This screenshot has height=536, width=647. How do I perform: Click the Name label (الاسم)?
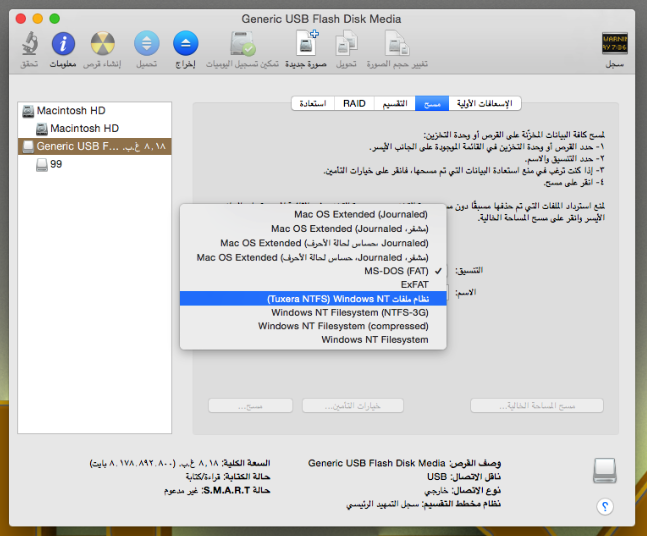point(465,293)
